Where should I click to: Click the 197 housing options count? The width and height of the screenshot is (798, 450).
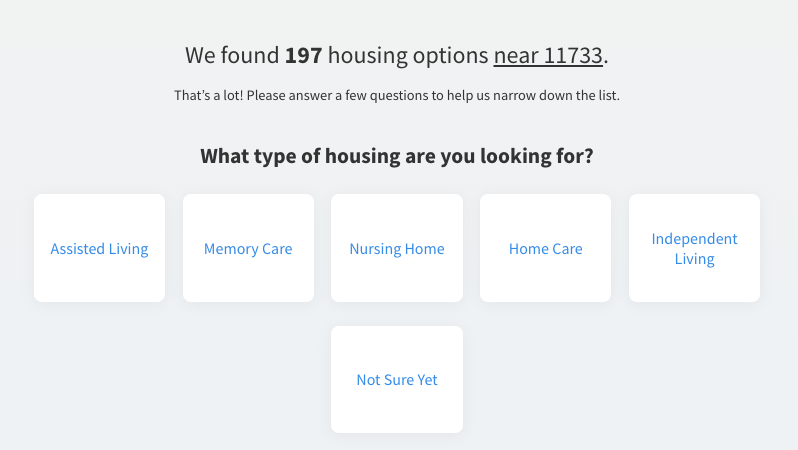pos(303,55)
